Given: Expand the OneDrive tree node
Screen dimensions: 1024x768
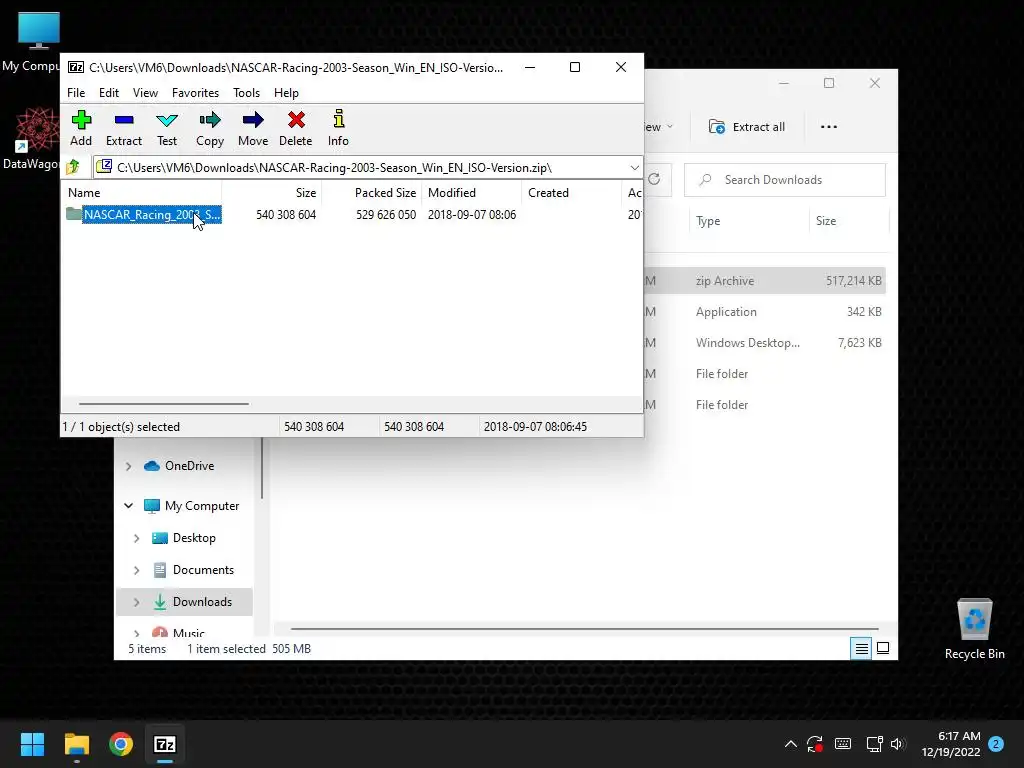Looking at the screenshot, I should (128, 466).
